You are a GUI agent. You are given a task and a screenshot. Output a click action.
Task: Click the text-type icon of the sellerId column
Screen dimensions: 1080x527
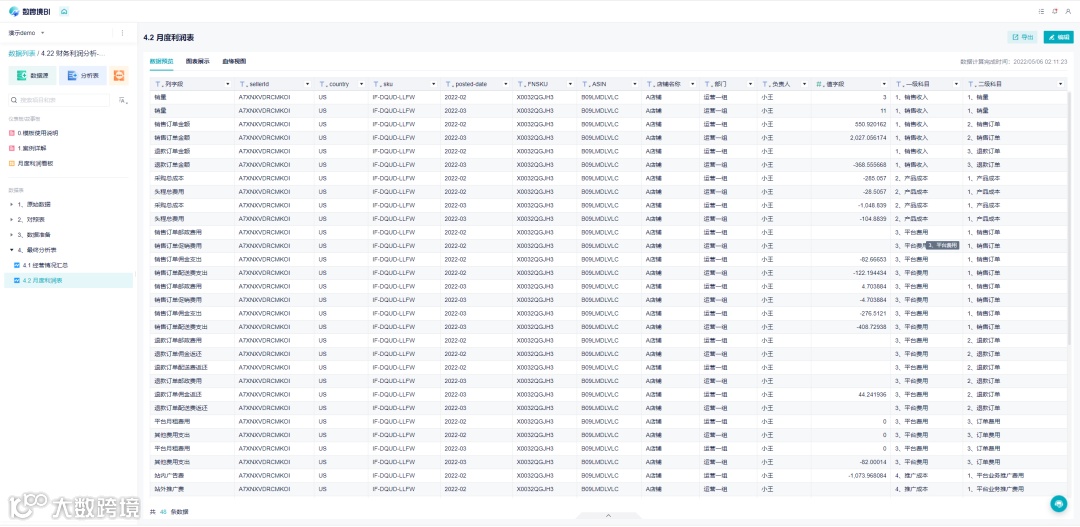pyautogui.click(x=243, y=84)
